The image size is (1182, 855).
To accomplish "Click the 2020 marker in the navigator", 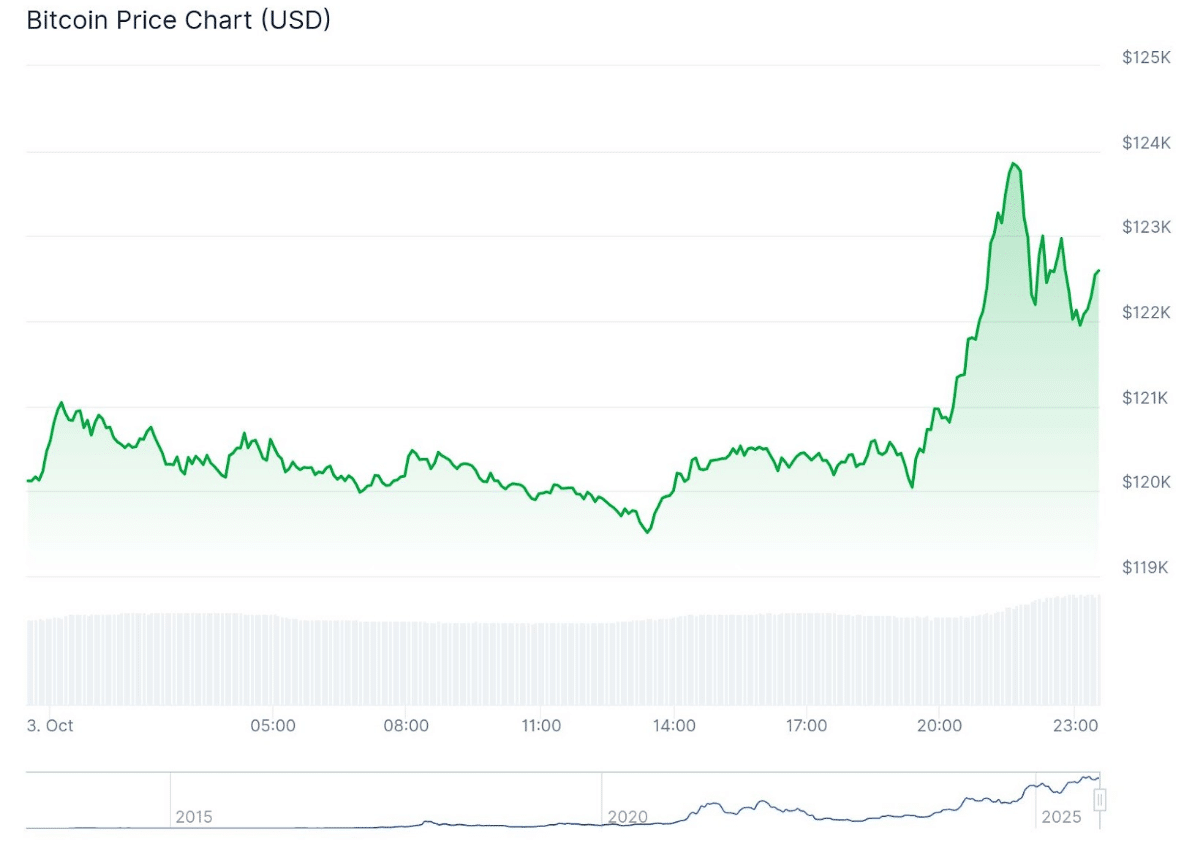I will [628, 817].
